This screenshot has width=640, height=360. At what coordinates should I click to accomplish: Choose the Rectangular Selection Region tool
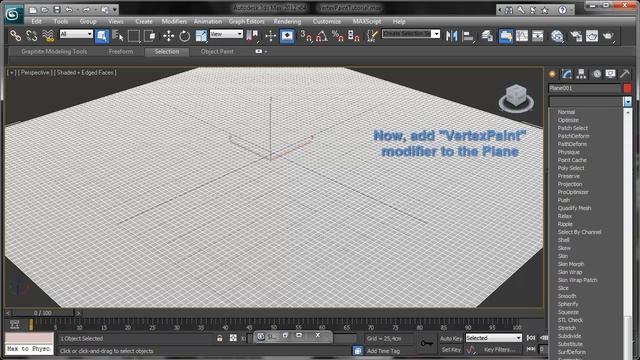[134, 36]
